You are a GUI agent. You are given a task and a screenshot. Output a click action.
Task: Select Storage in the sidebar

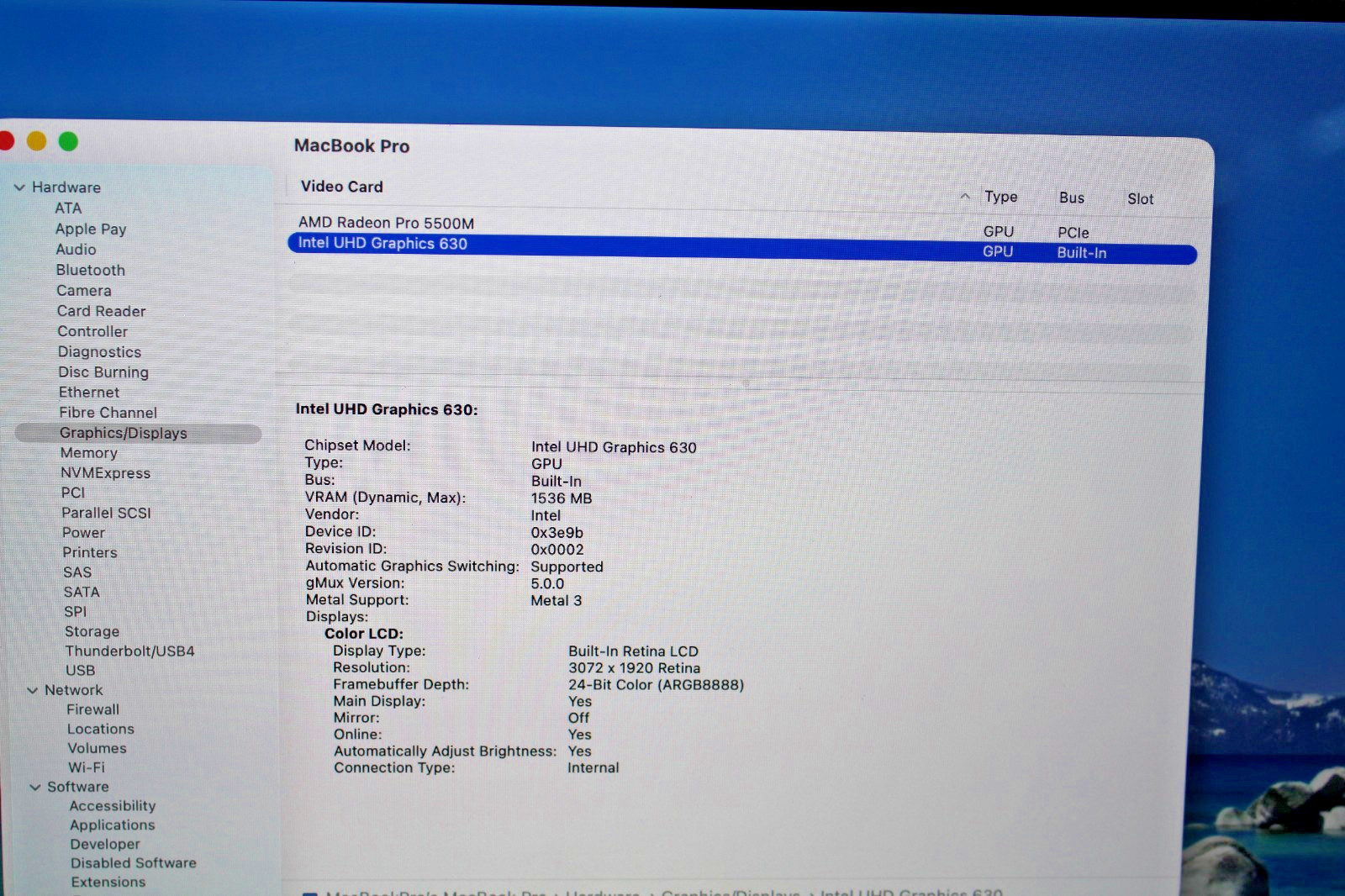click(92, 631)
